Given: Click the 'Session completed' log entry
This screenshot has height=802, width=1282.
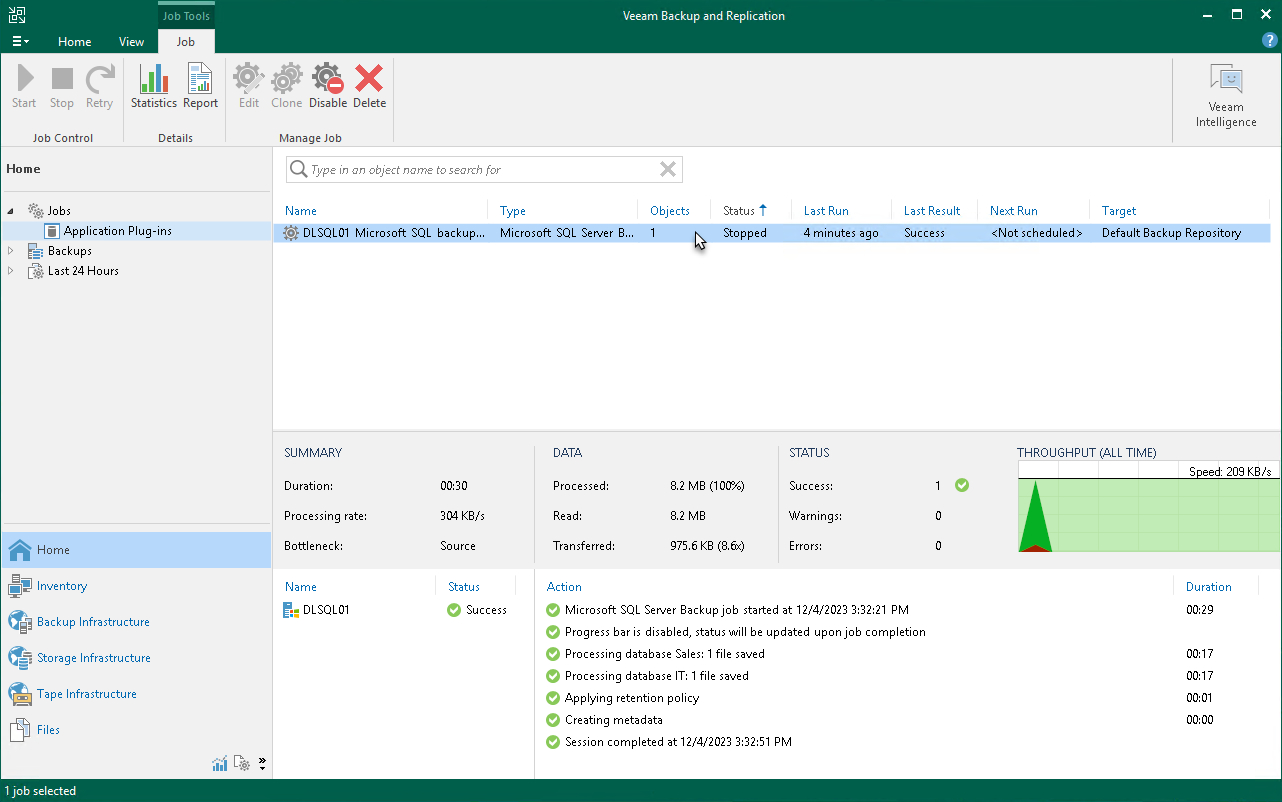Looking at the screenshot, I should [678, 742].
